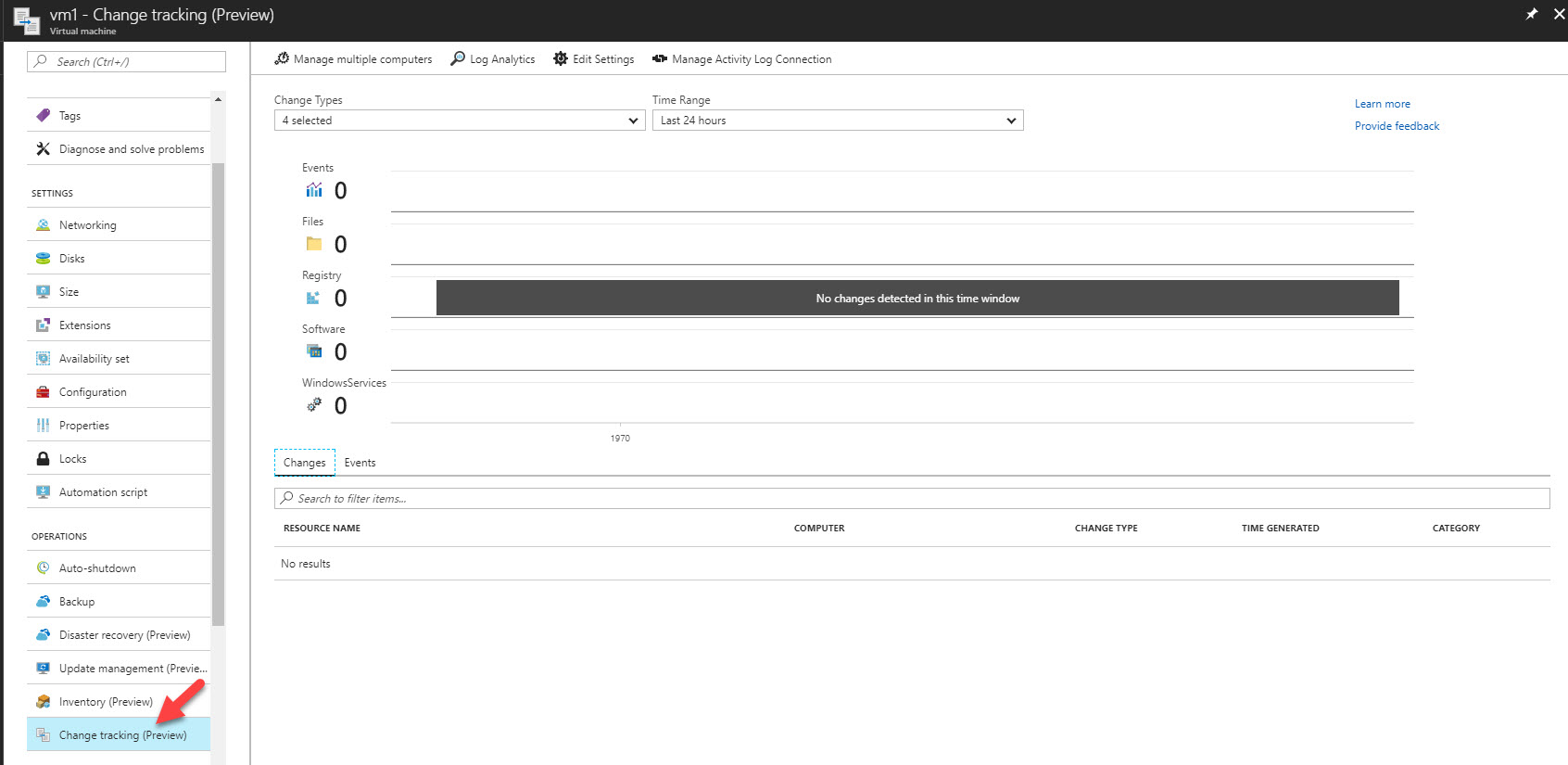
Task: Click the Networking sidebar icon
Action: point(43,224)
